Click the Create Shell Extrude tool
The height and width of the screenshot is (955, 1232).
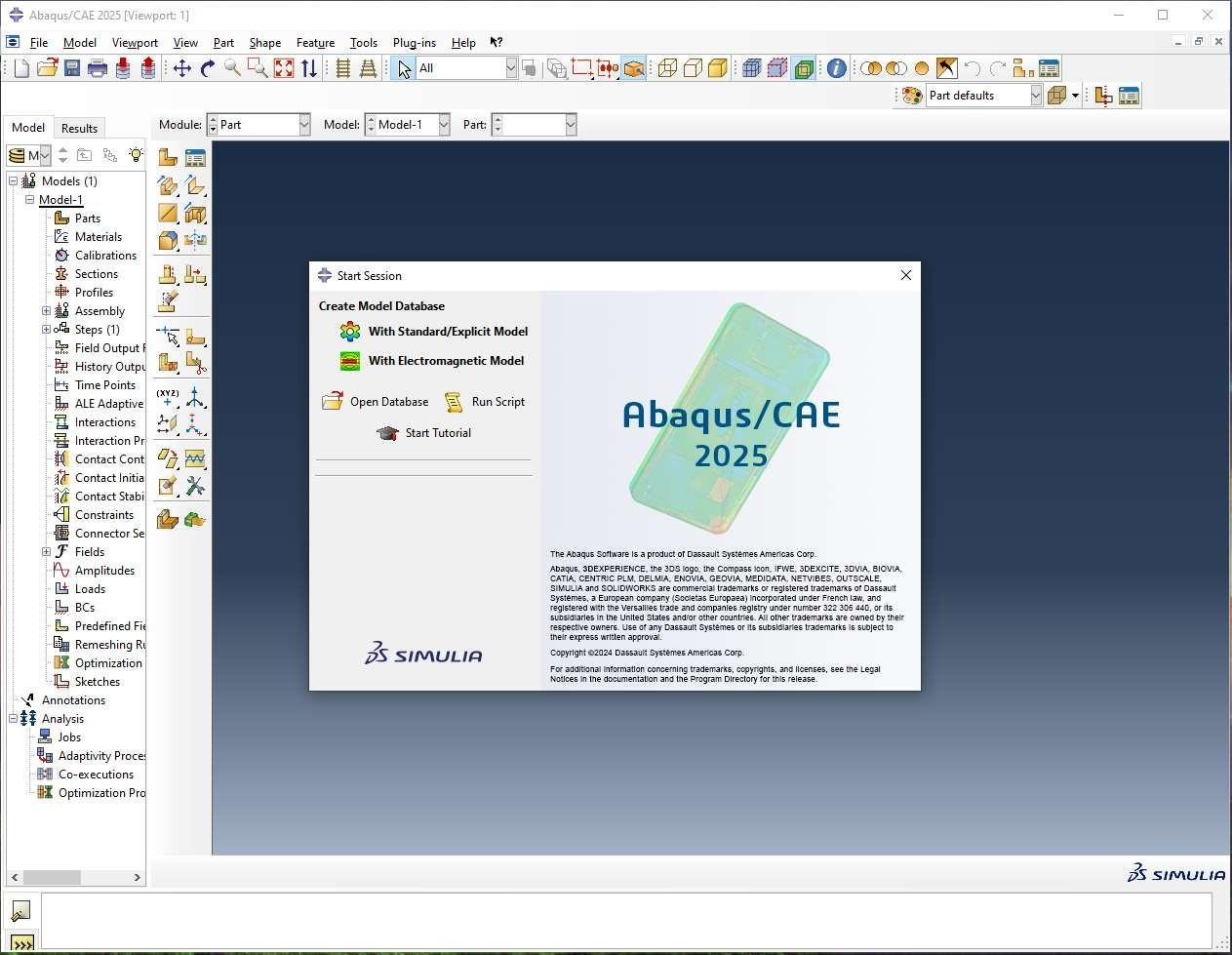(195, 185)
